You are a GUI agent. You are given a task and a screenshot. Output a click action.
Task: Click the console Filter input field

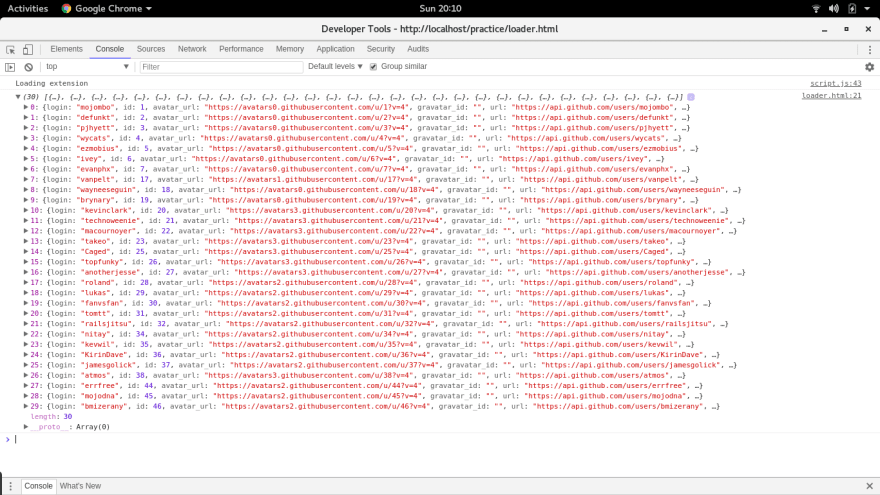click(221, 67)
